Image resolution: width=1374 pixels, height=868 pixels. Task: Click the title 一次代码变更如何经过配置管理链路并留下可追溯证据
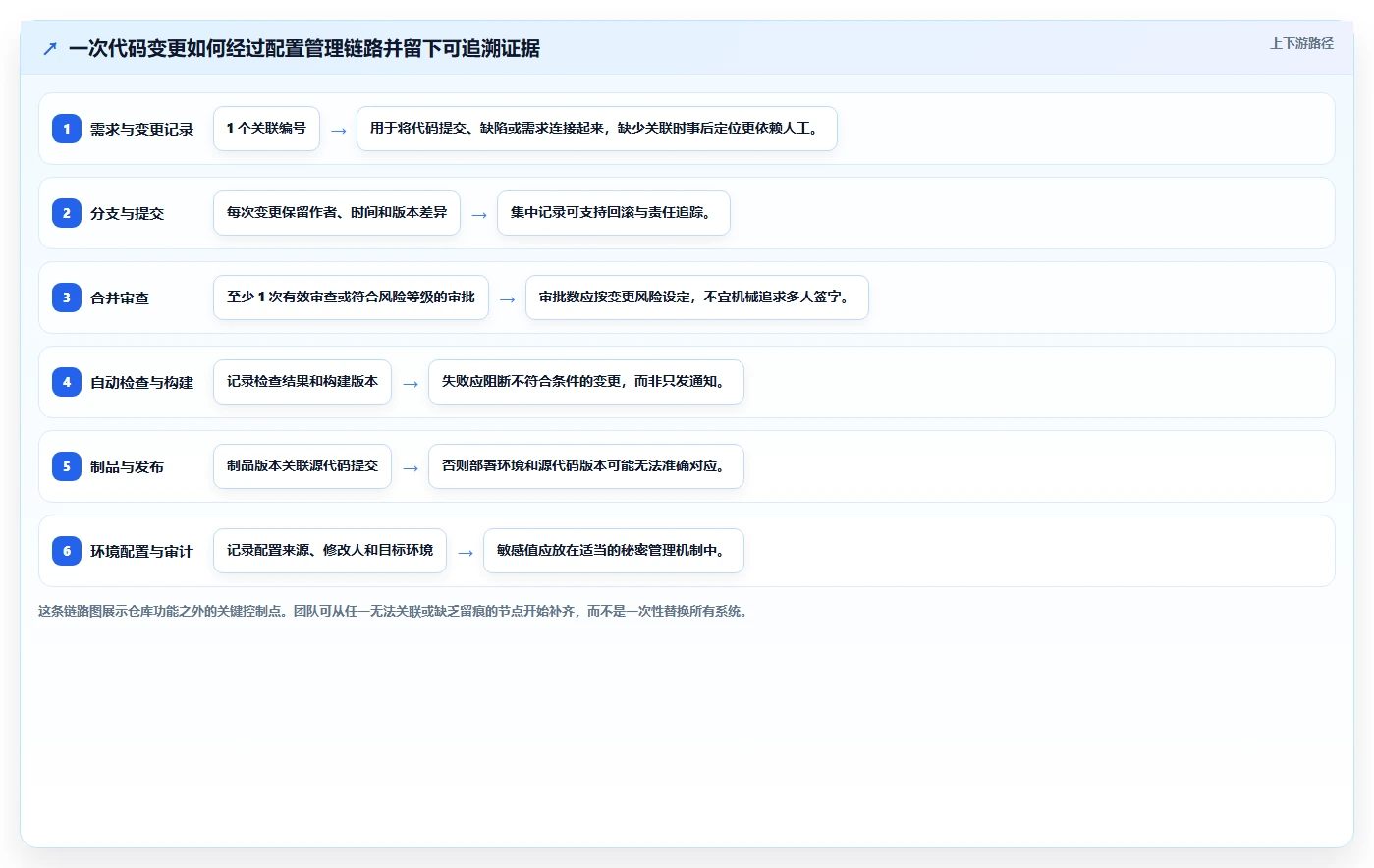point(304,48)
